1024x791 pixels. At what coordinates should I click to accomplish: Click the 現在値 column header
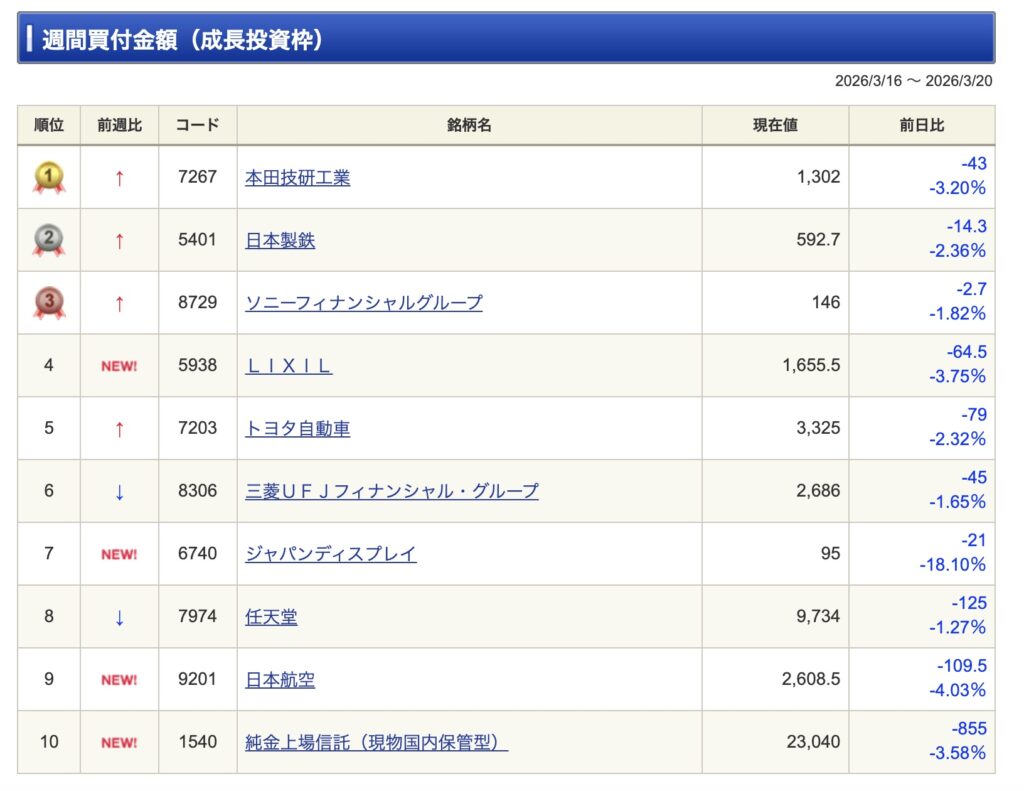point(775,126)
